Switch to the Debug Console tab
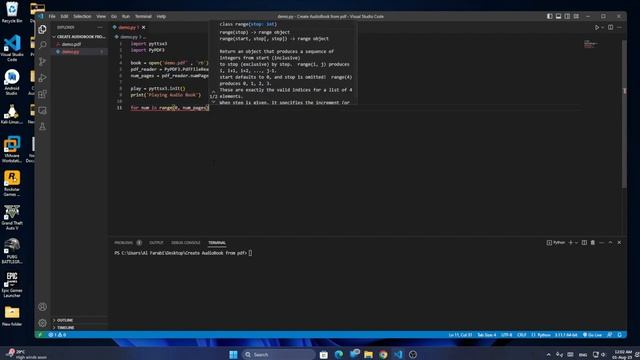This screenshot has width=640, height=360. [186, 243]
